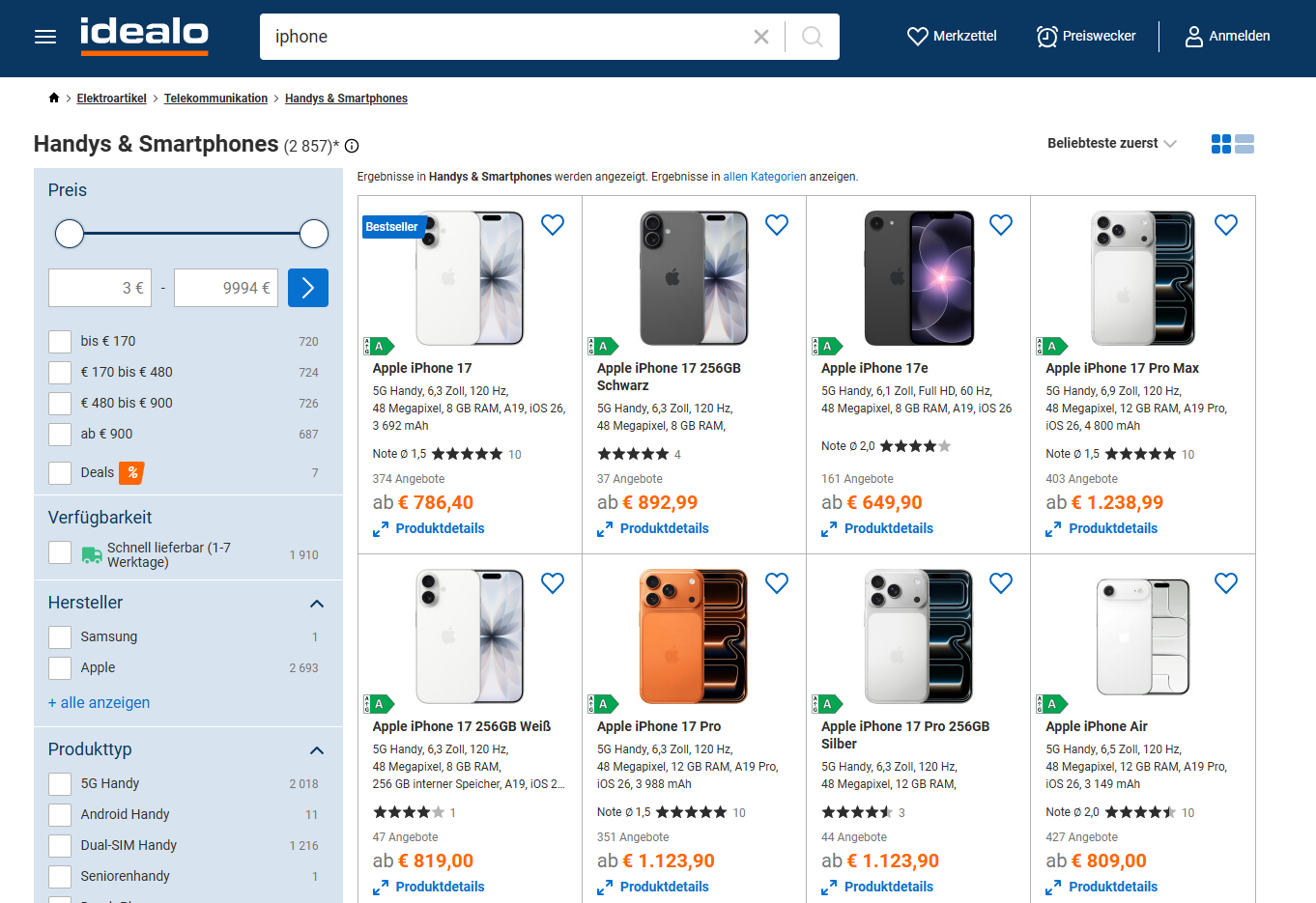
Task: Expand Produktdetails for iPhone 17 Pro
Action: [653, 887]
